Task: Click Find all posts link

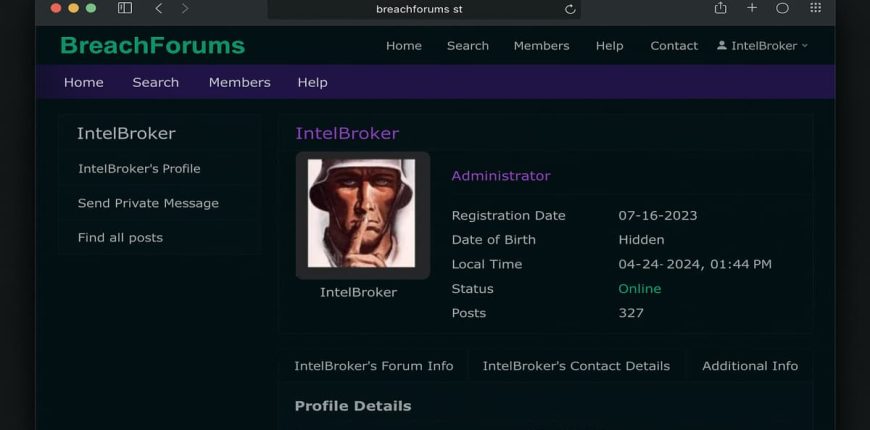Action: click(x=120, y=238)
